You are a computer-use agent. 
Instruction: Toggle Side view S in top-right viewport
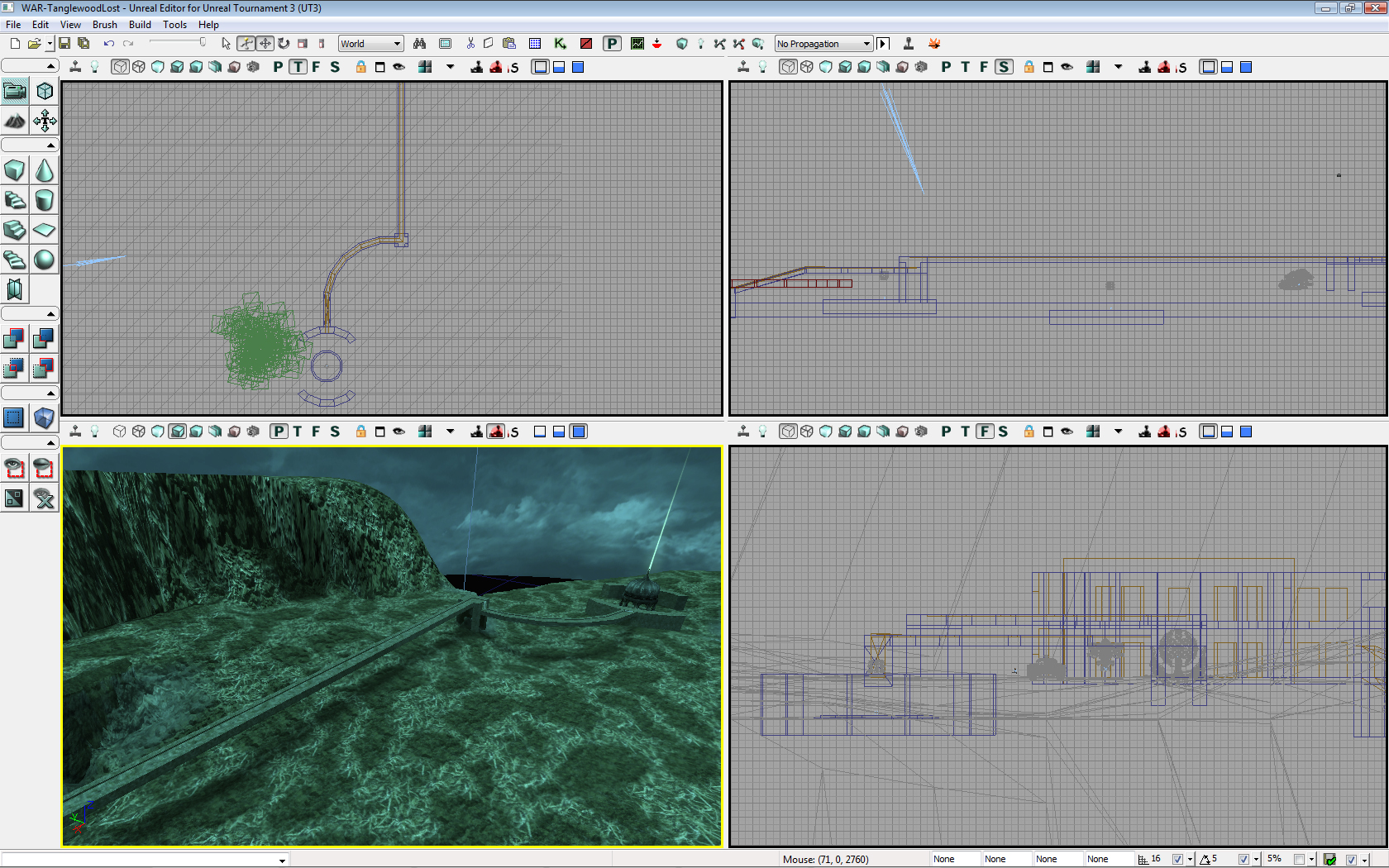pos(1004,67)
